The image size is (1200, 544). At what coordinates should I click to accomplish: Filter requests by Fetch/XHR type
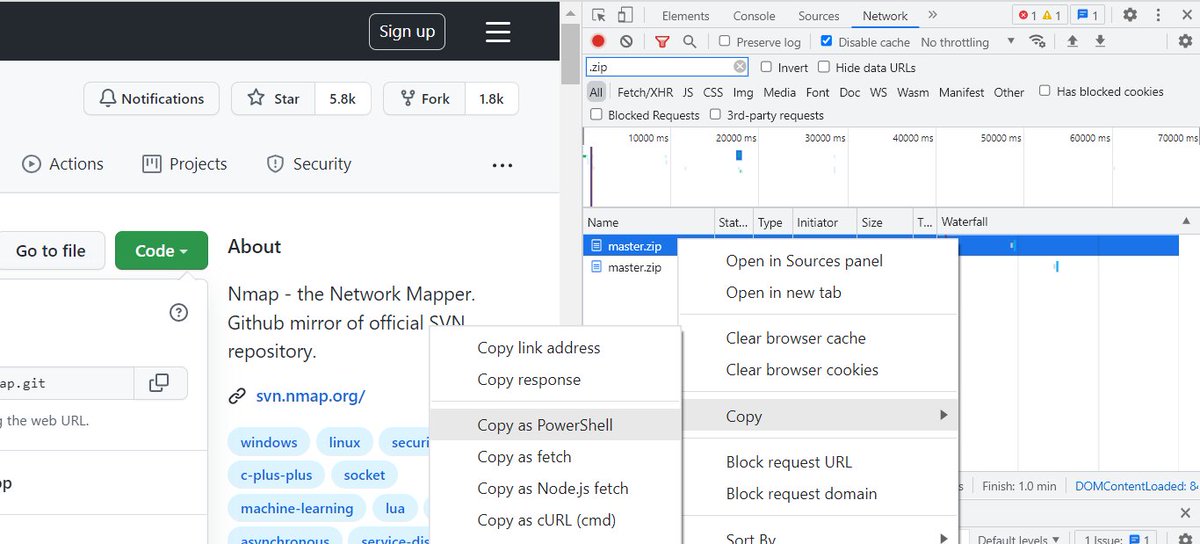pyautogui.click(x=645, y=92)
